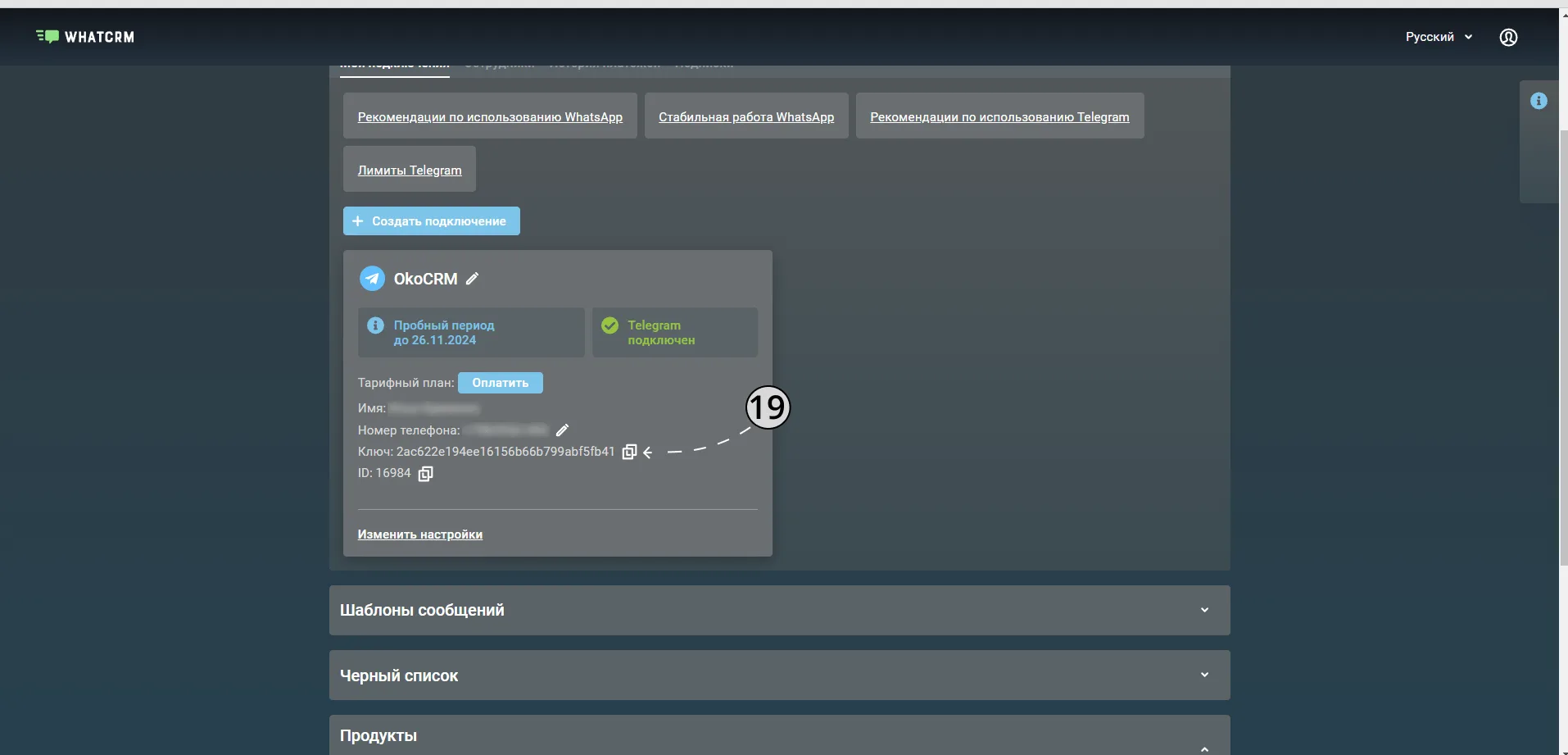Click the Тарифный план label
This screenshot has width=1568, height=755.
point(406,383)
